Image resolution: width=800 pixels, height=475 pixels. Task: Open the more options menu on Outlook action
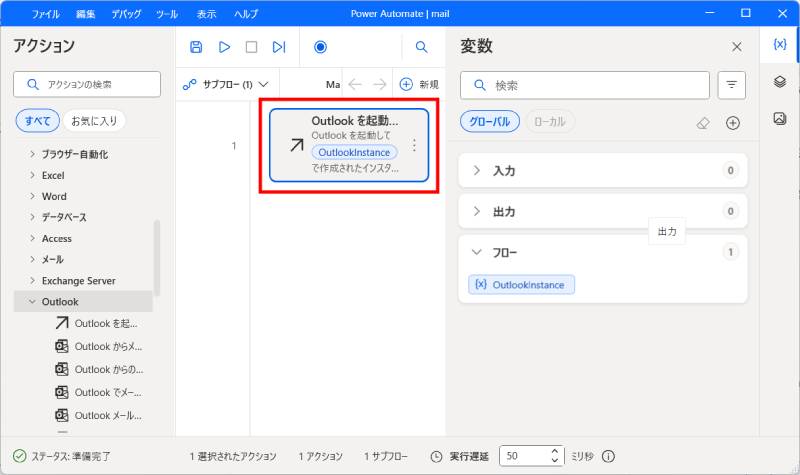[414, 145]
